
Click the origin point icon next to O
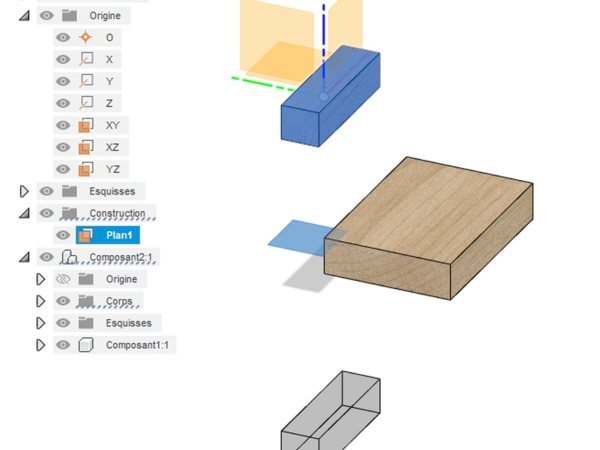pos(85,38)
